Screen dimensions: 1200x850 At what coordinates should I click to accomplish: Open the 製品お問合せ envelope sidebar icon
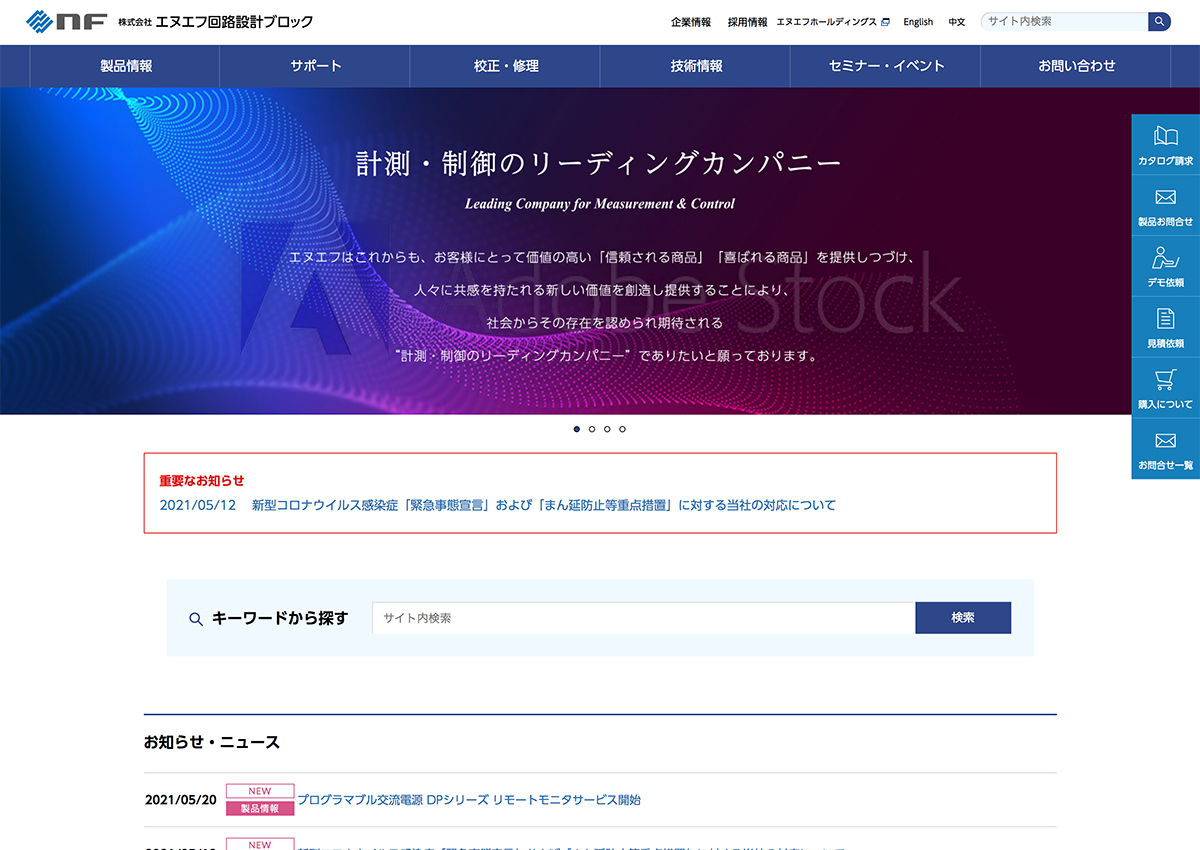tap(1165, 206)
